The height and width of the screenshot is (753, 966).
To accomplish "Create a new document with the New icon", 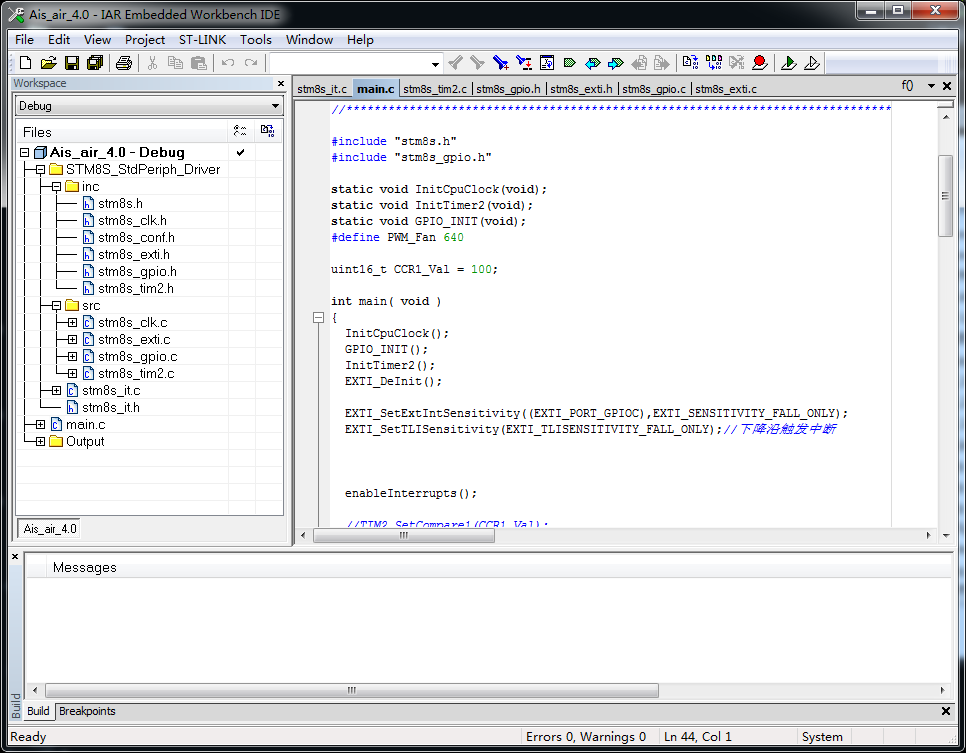I will tap(25, 63).
